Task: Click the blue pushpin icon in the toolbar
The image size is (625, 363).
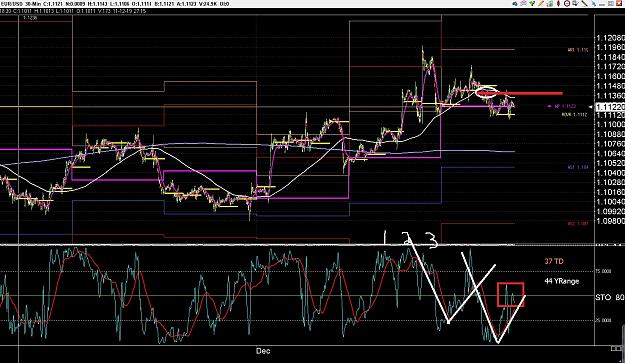Action: click(594, 4)
